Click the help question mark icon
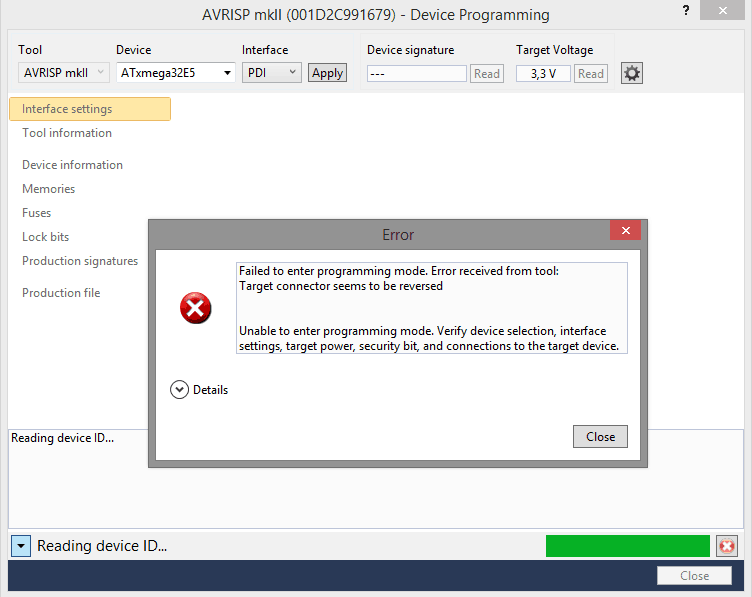This screenshot has height=597, width=752. pos(686,10)
